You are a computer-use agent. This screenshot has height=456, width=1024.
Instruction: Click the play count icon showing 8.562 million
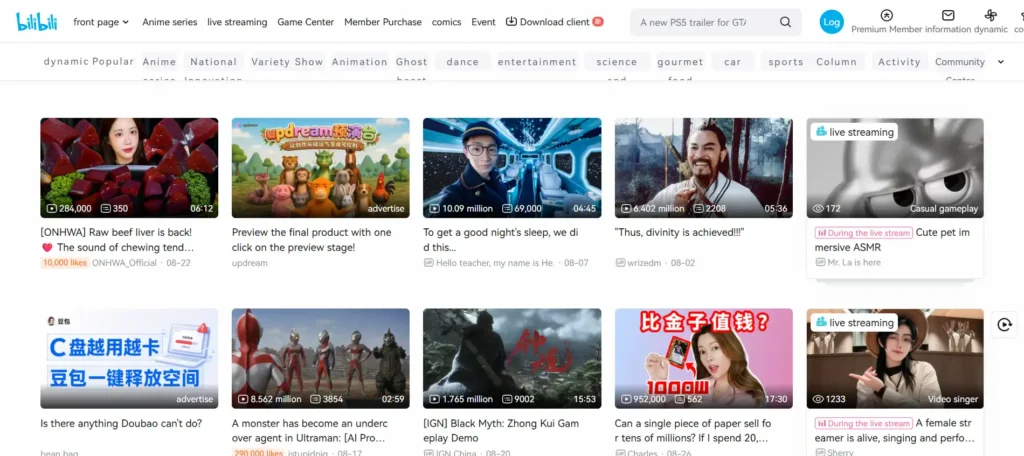point(243,399)
